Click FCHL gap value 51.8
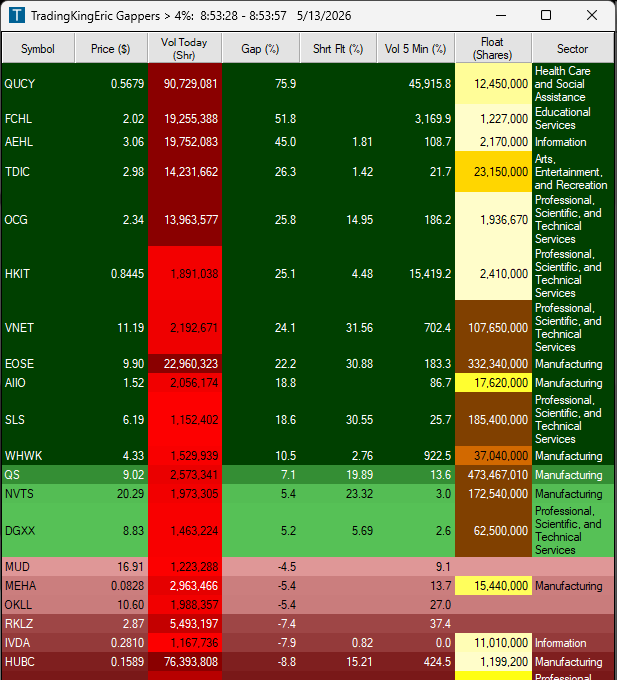This screenshot has width=617, height=680. click(285, 118)
